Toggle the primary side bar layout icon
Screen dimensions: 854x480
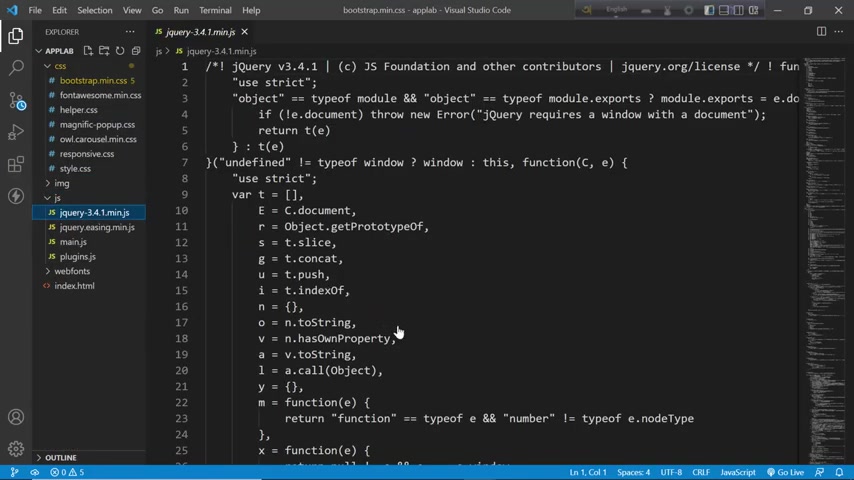click(709, 10)
